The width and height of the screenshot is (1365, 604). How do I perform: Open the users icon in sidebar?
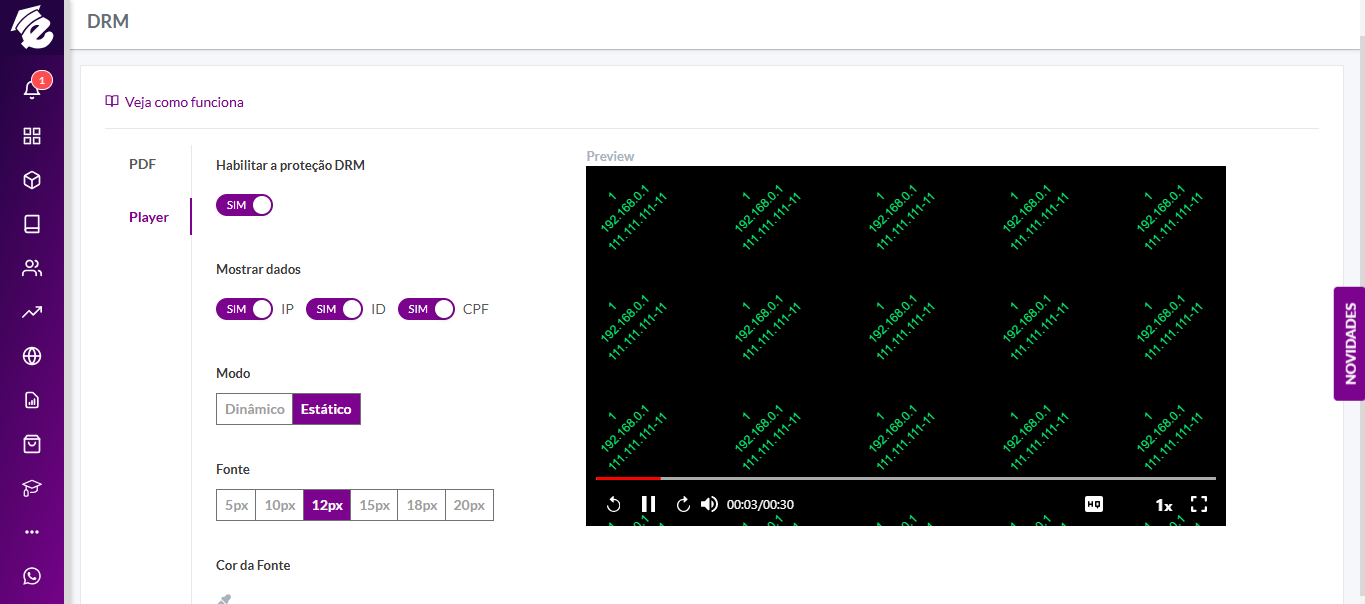click(32, 268)
